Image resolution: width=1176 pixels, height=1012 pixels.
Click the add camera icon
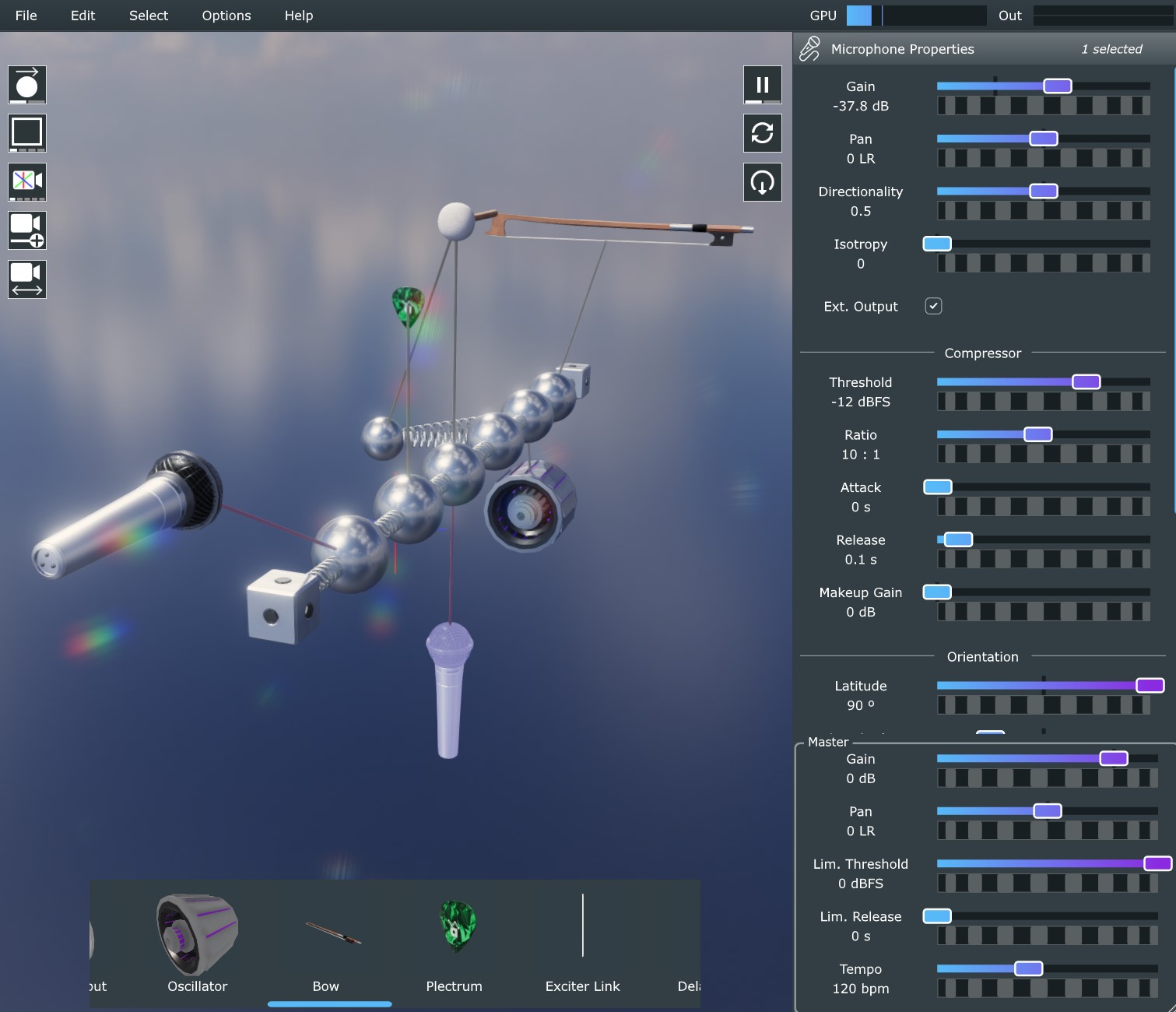pos(27,230)
